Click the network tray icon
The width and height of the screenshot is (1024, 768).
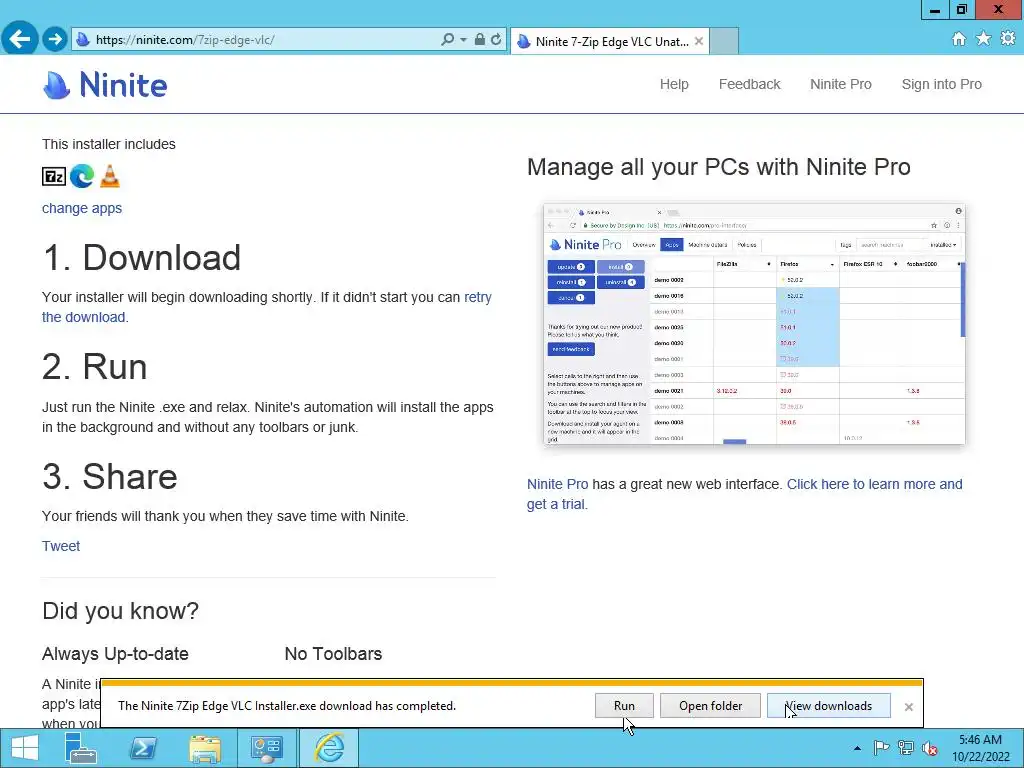click(x=905, y=748)
